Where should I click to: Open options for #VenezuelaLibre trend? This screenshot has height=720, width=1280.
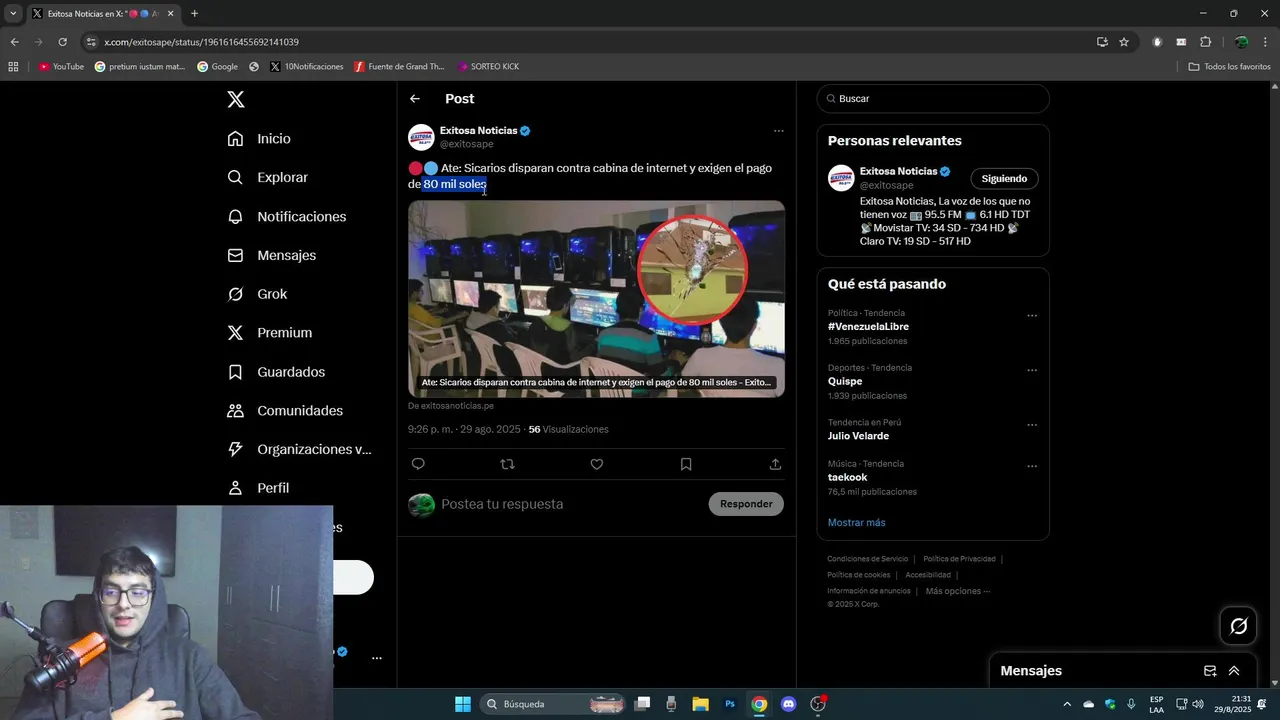[1032, 316]
